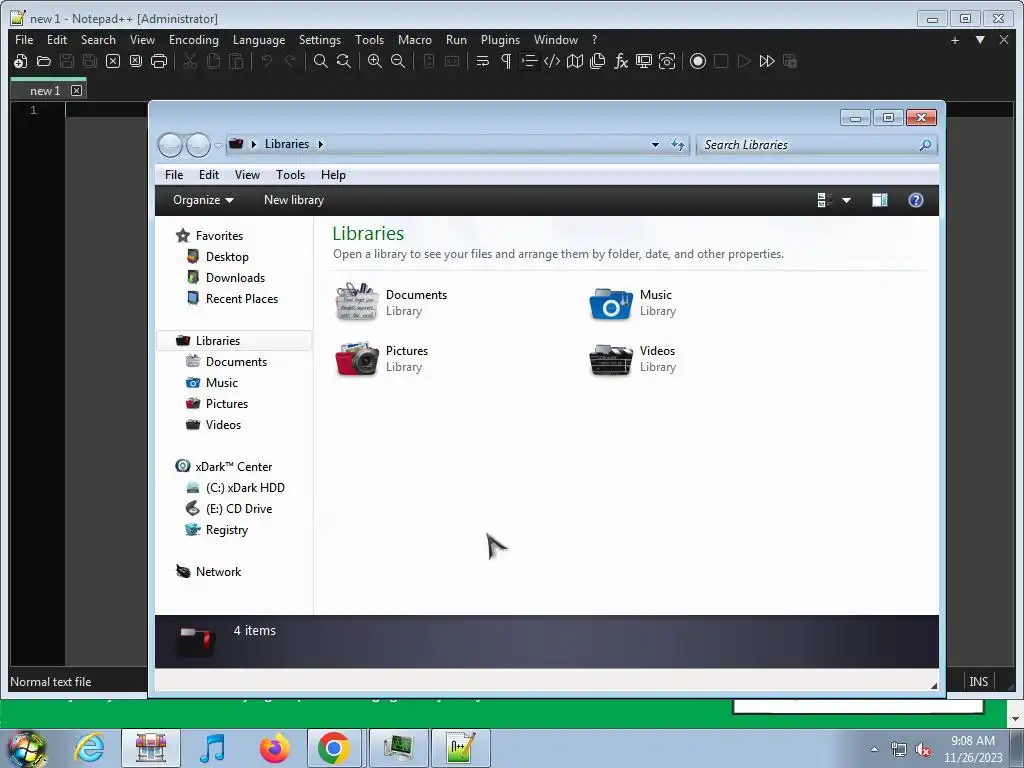
Task: Click Notepad++ Print toolbar icon
Action: pyautogui.click(x=159, y=61)
